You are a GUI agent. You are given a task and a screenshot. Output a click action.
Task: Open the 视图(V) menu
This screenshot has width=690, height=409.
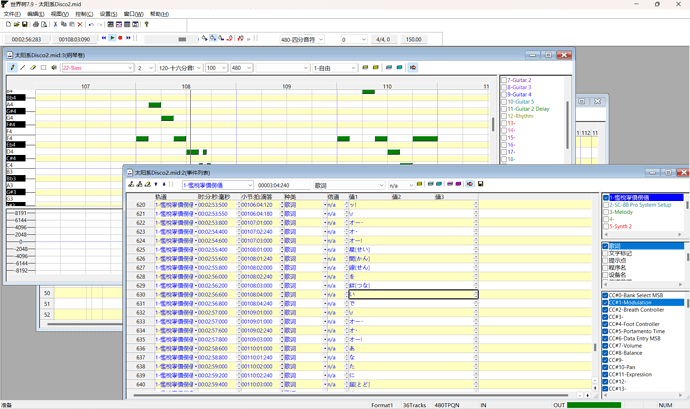pos(59,14)
